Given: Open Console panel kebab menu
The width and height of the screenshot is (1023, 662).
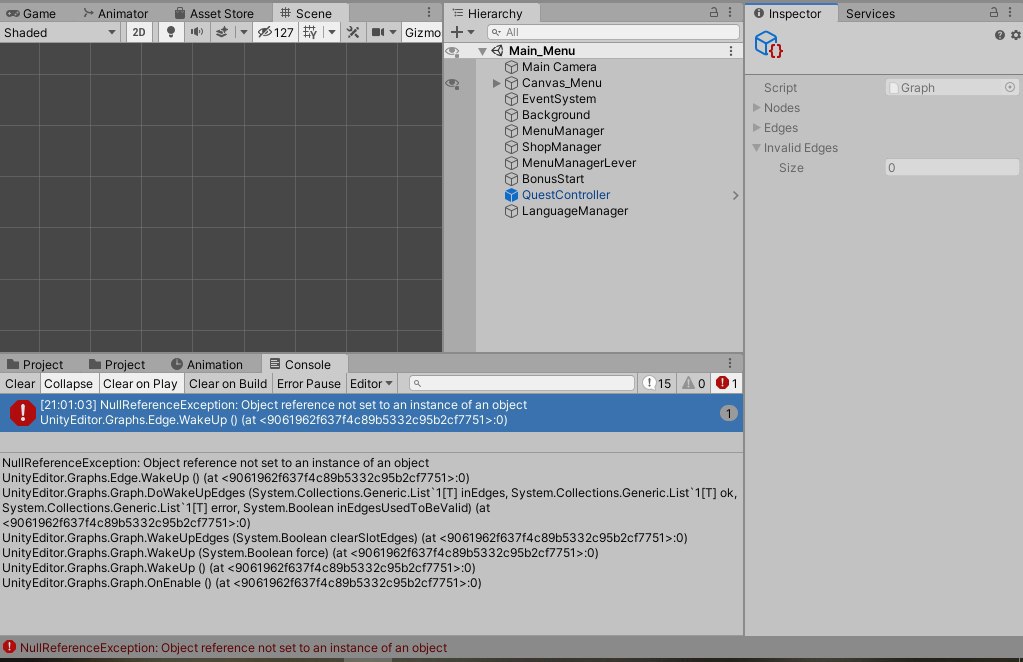Looking at the screenshot, I should (730, 363).
